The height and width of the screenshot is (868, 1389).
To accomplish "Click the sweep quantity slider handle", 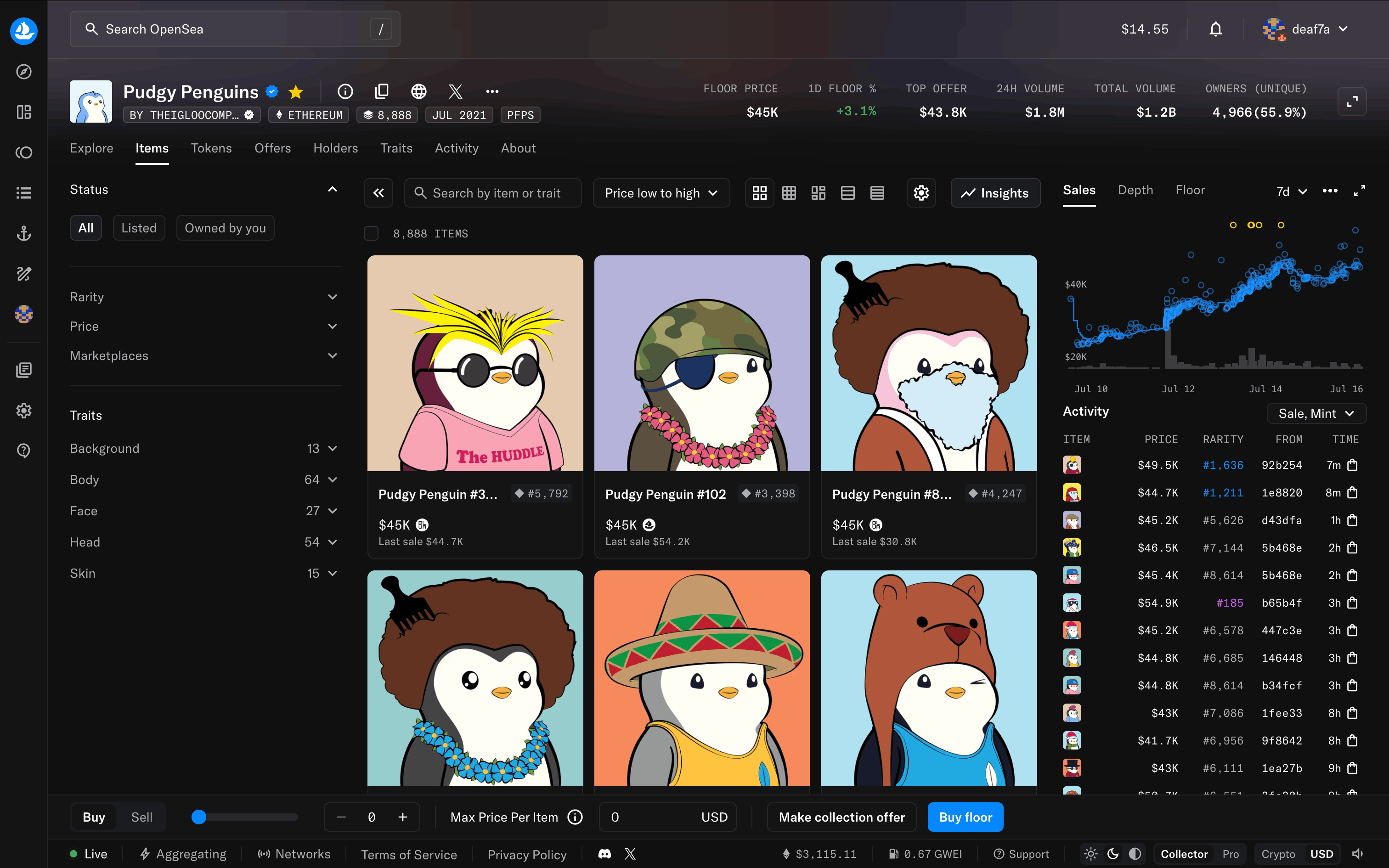I will pos(198,817).
